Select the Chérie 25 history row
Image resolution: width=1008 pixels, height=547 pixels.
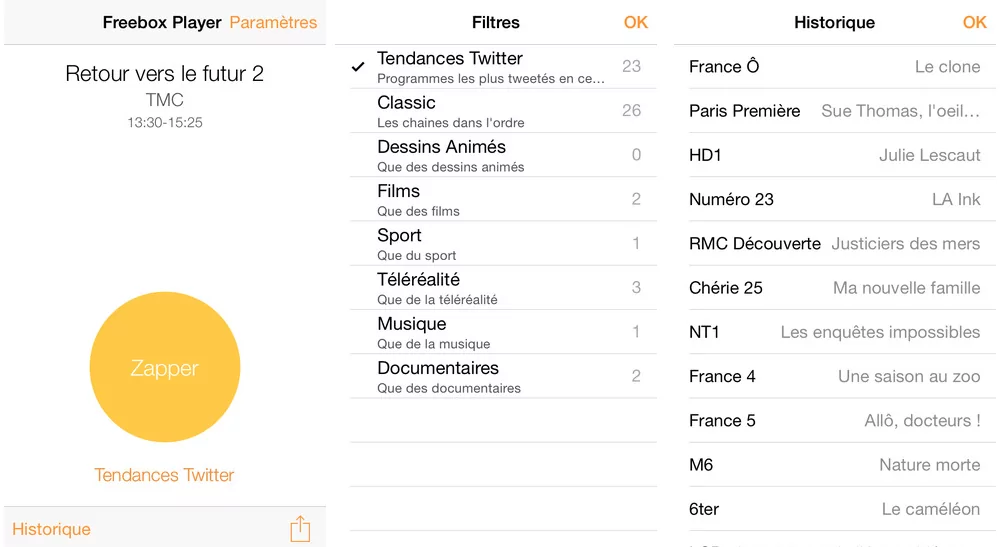pos(834,288)
